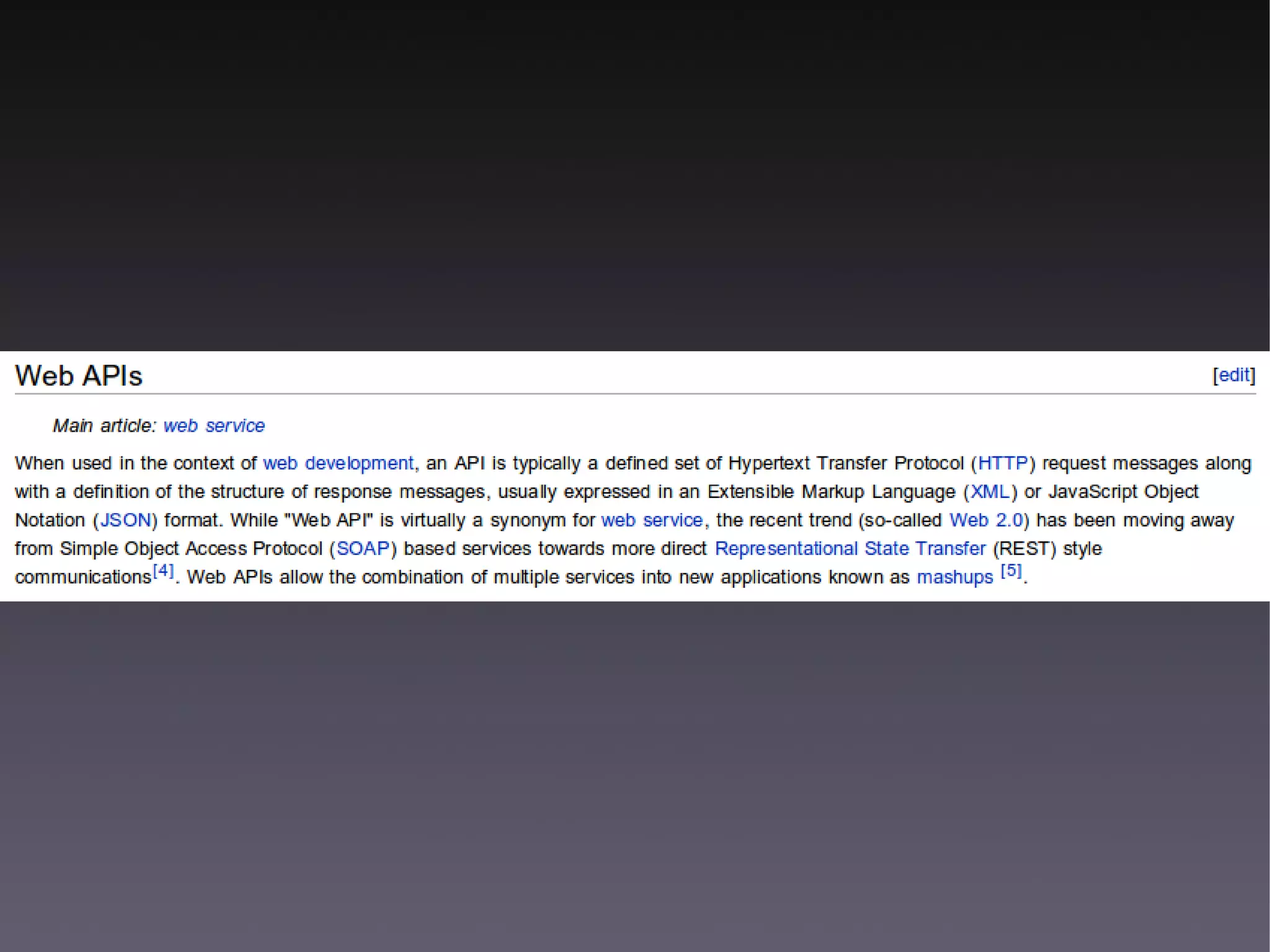Image resolution: width=1270 pixels, height=952 pixels.
Task: Follow the web development link
Action: [338, 463]
